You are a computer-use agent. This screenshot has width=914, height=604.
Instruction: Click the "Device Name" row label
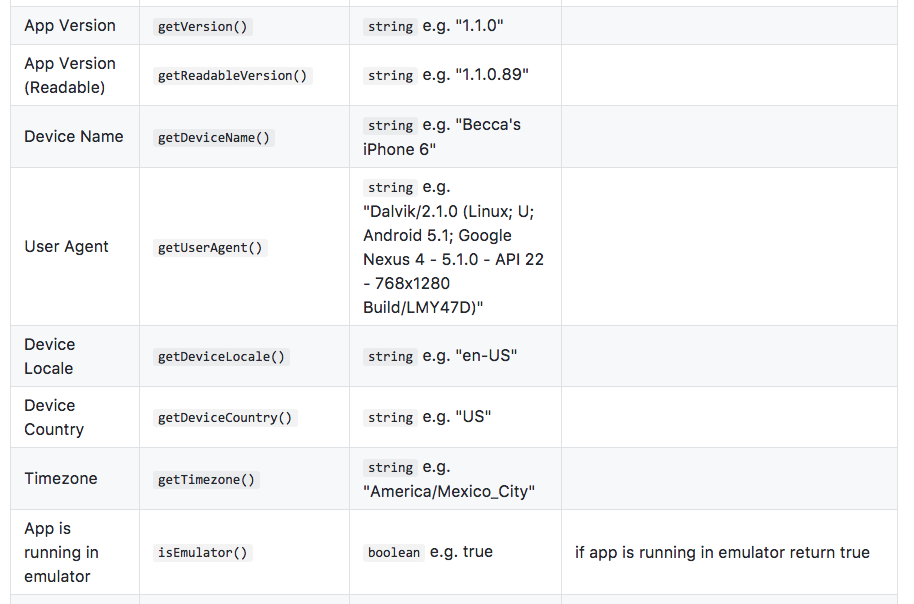click(x=74, y=137)
